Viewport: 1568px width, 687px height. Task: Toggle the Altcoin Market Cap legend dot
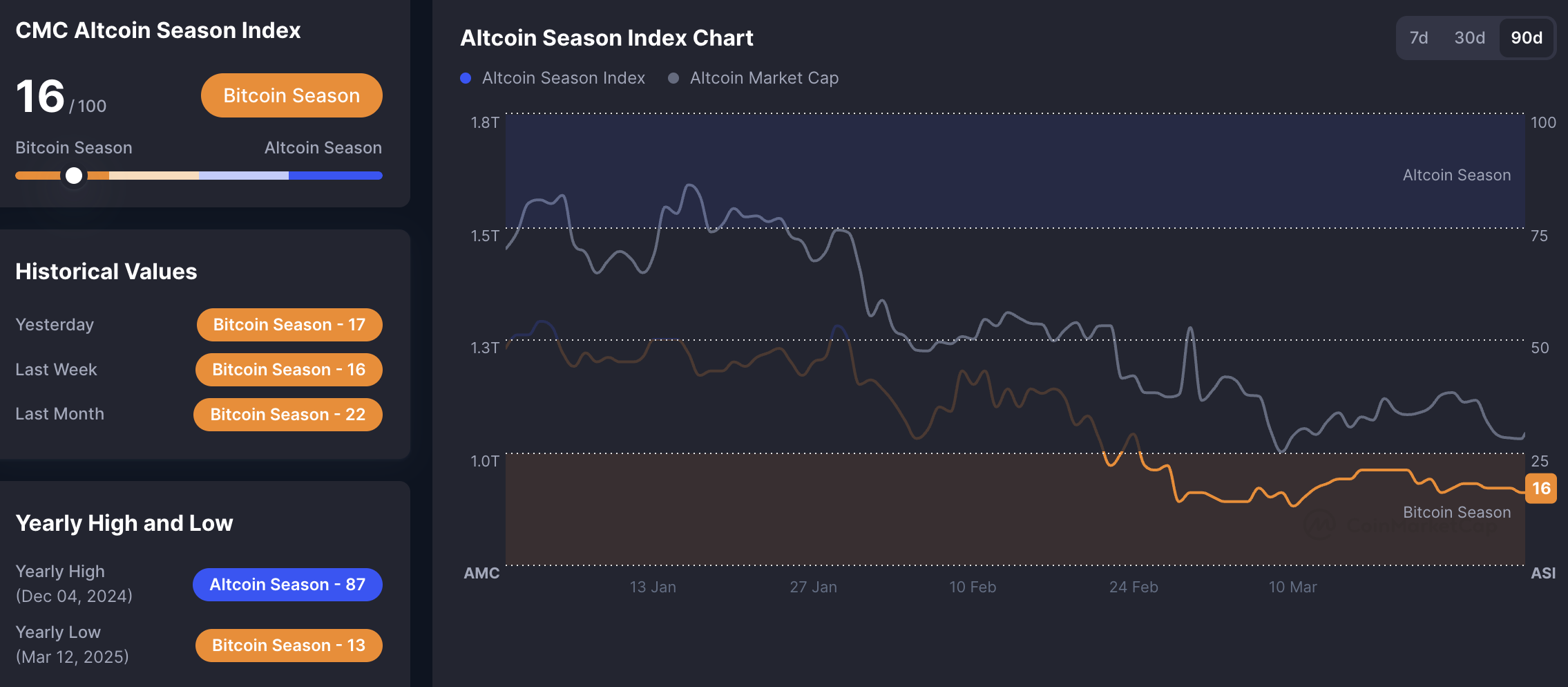coord(673,78)
